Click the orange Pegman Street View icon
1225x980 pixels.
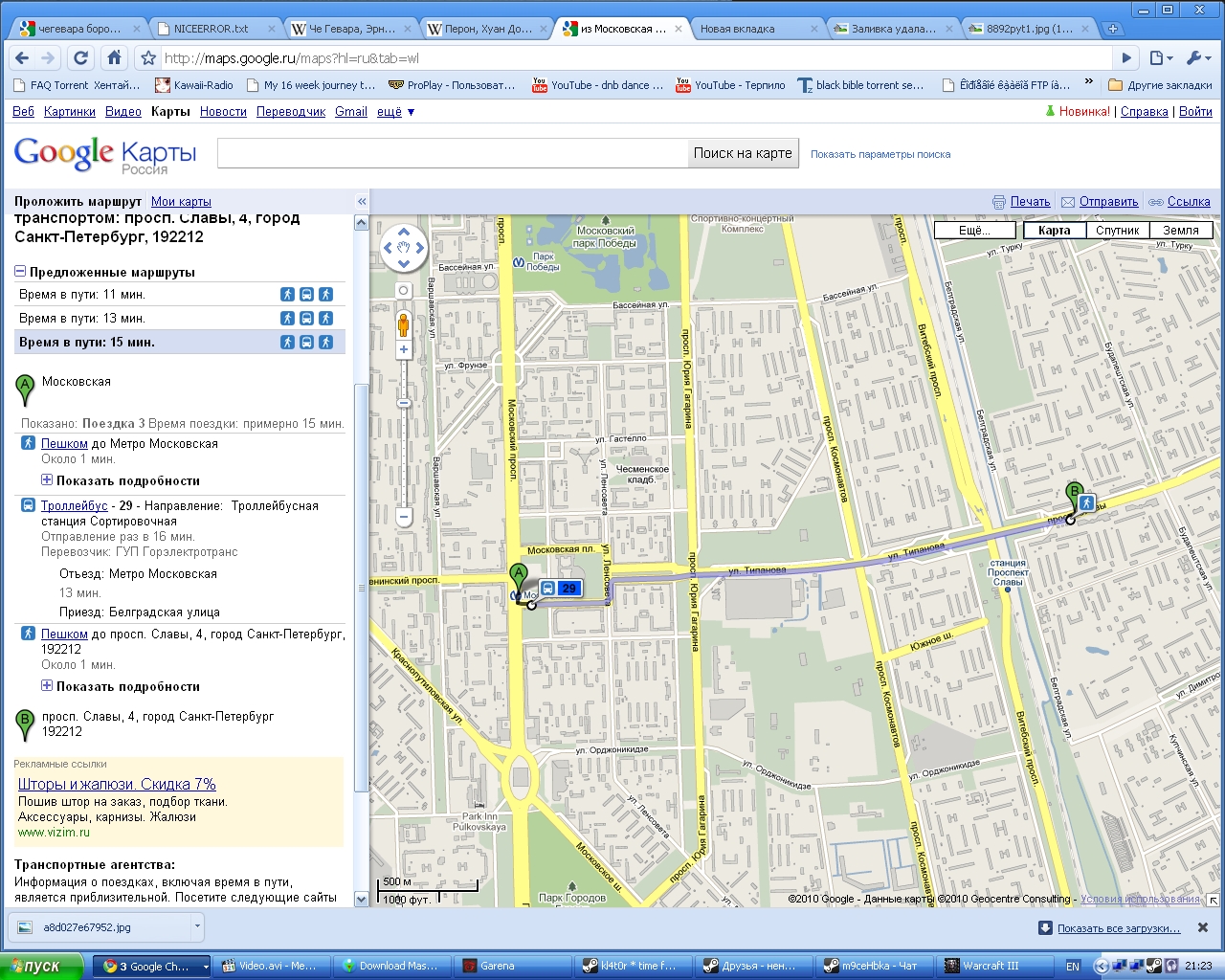[x=404, y=324]
